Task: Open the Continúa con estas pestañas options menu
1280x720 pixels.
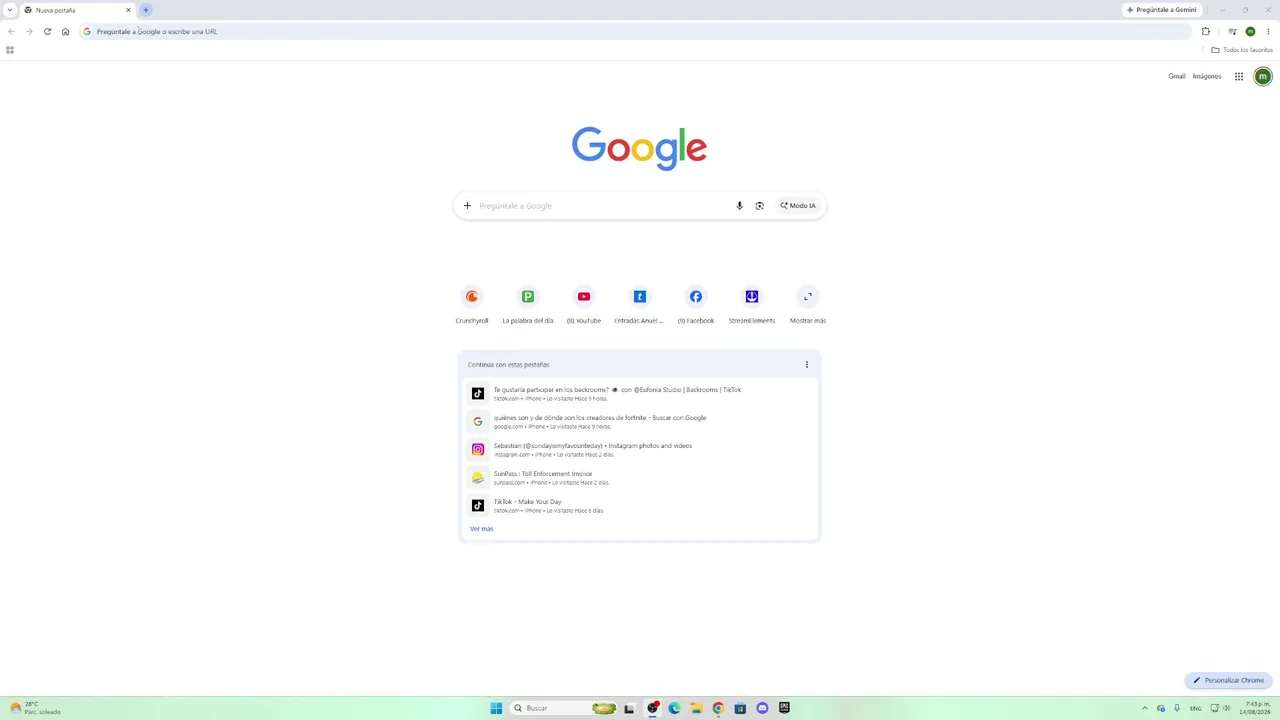Action: tap(807, 365)
